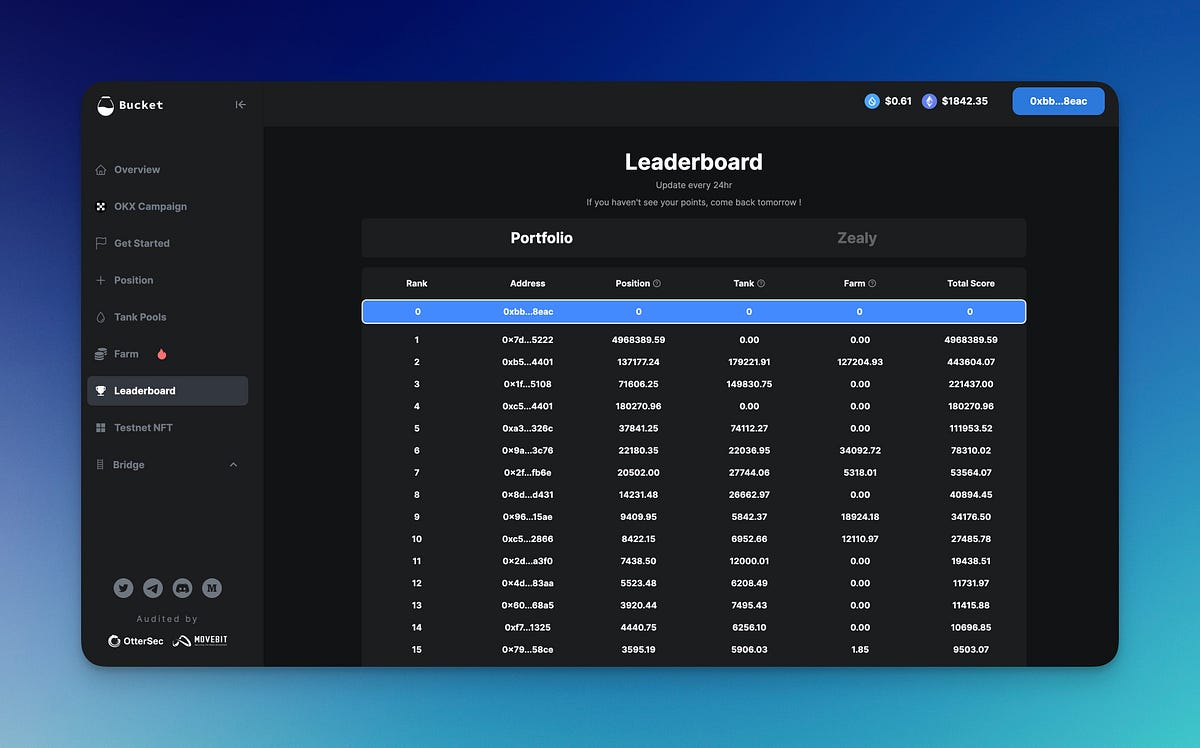This screenshot has width=1200, height=748.
Task: Toggle the highlighted rank 0 row
Action: [694, 311]
